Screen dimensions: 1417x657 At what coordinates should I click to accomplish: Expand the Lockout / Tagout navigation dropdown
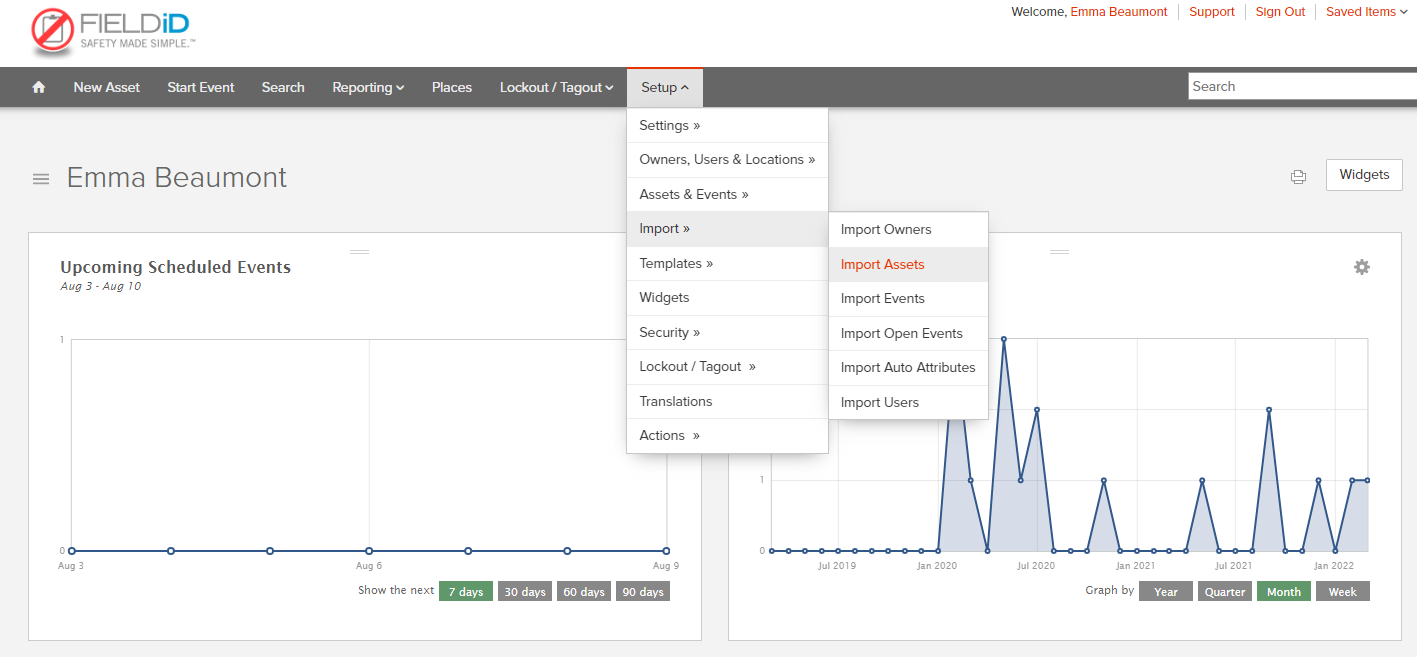coord(556,87)
